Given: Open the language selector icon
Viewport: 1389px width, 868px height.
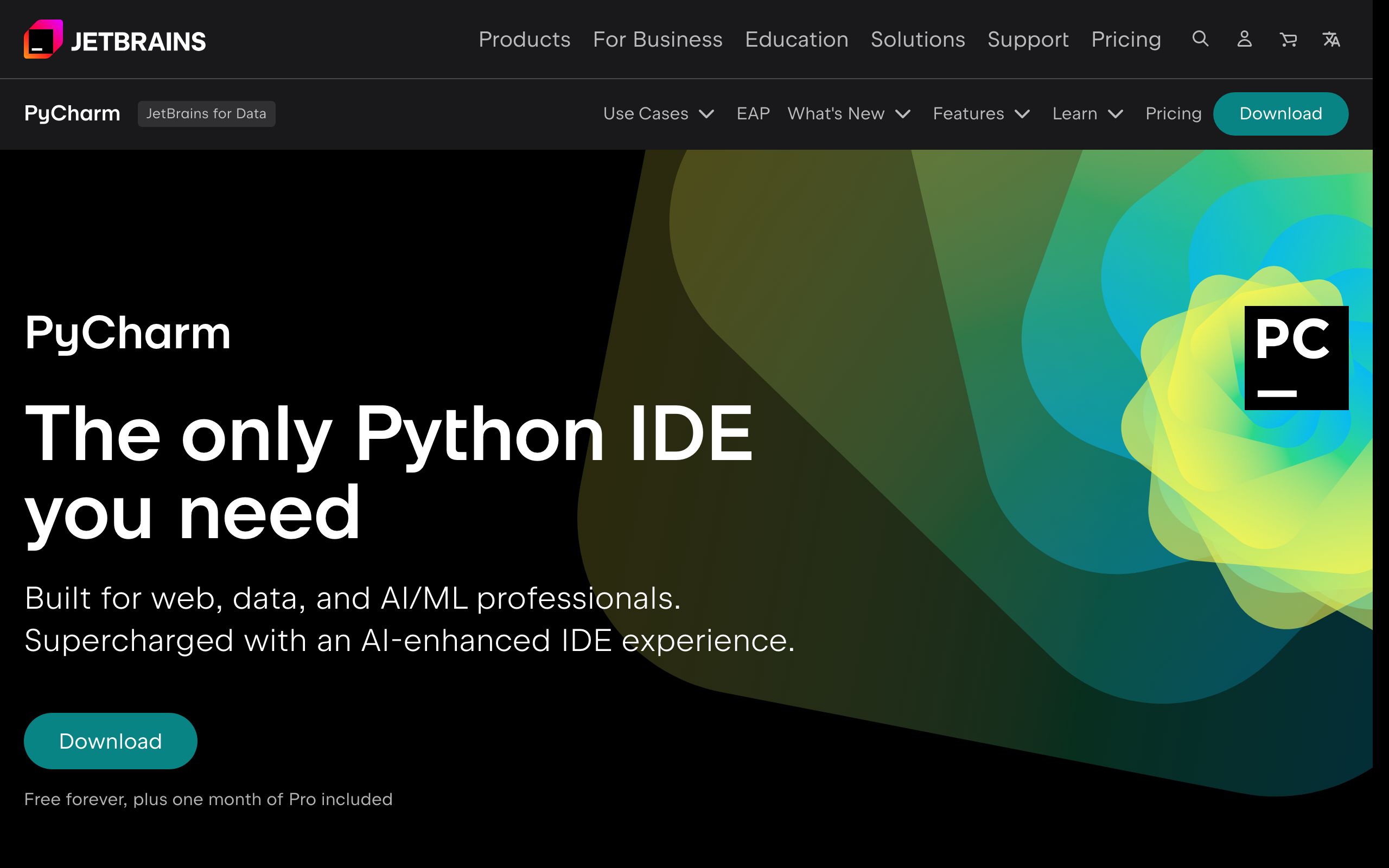Looking at the screenshot, I should pos(1331,39).
